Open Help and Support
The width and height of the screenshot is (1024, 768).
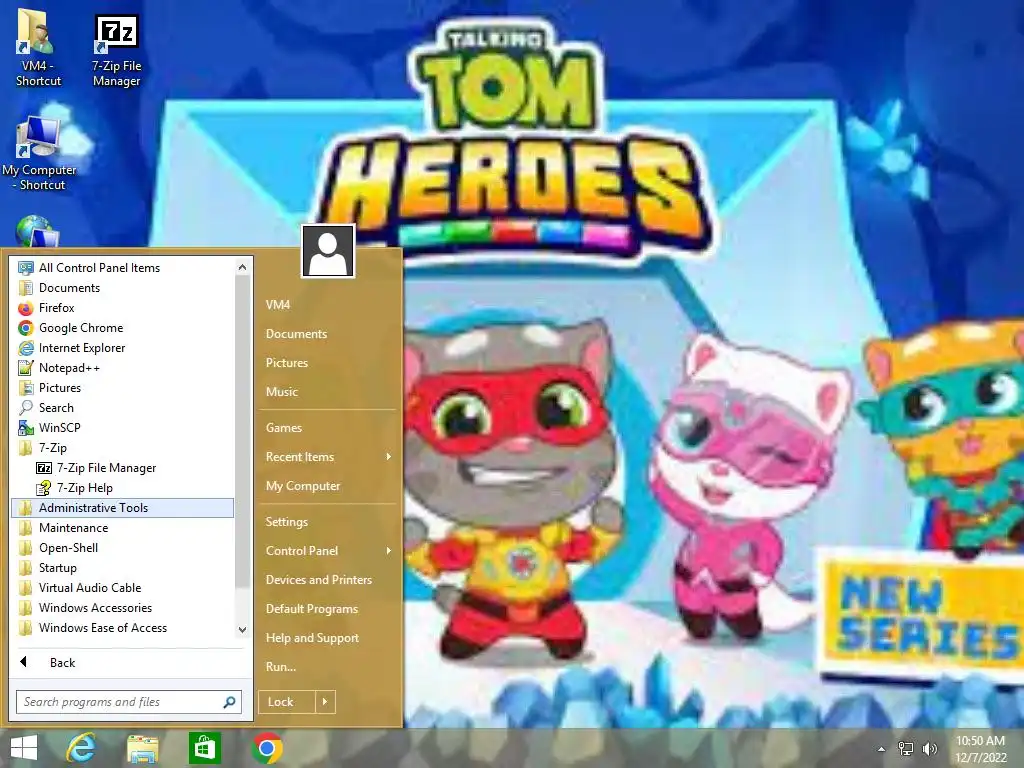tap(328, 638)
